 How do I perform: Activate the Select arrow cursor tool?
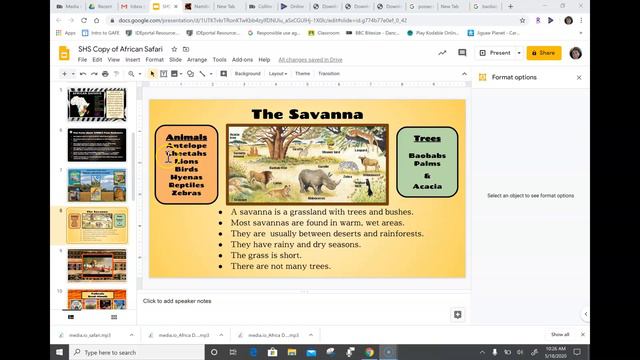[x=152, y=74]
